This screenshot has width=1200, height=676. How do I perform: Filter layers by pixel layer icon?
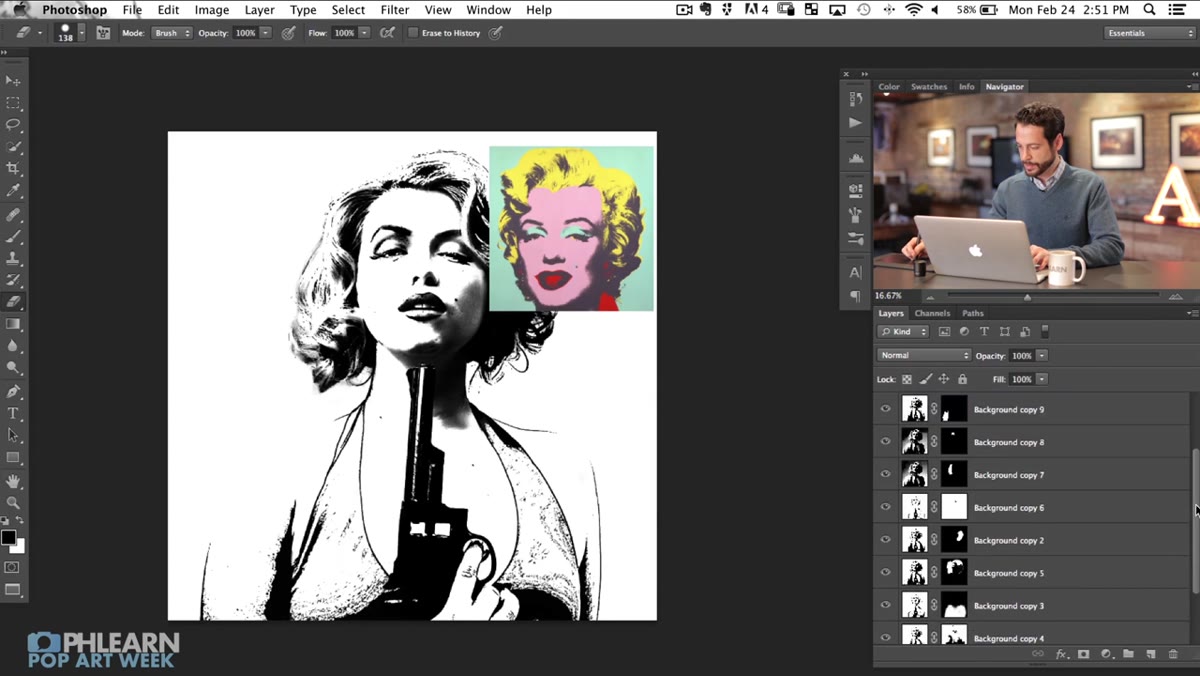(x=944, y=331)
